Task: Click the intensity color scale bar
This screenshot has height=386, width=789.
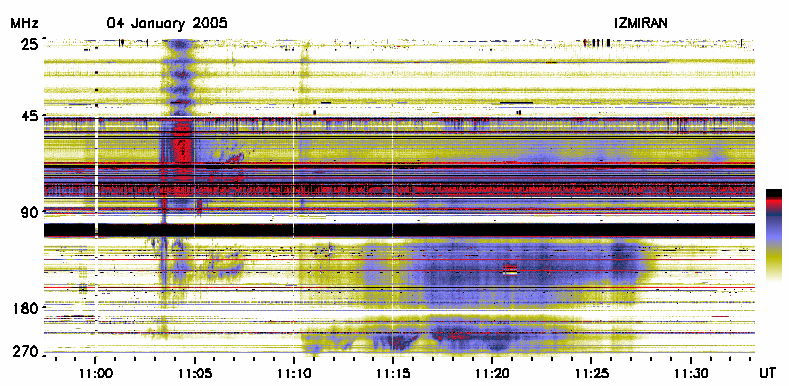Action: pyautogui.click(x=774, y=235)
